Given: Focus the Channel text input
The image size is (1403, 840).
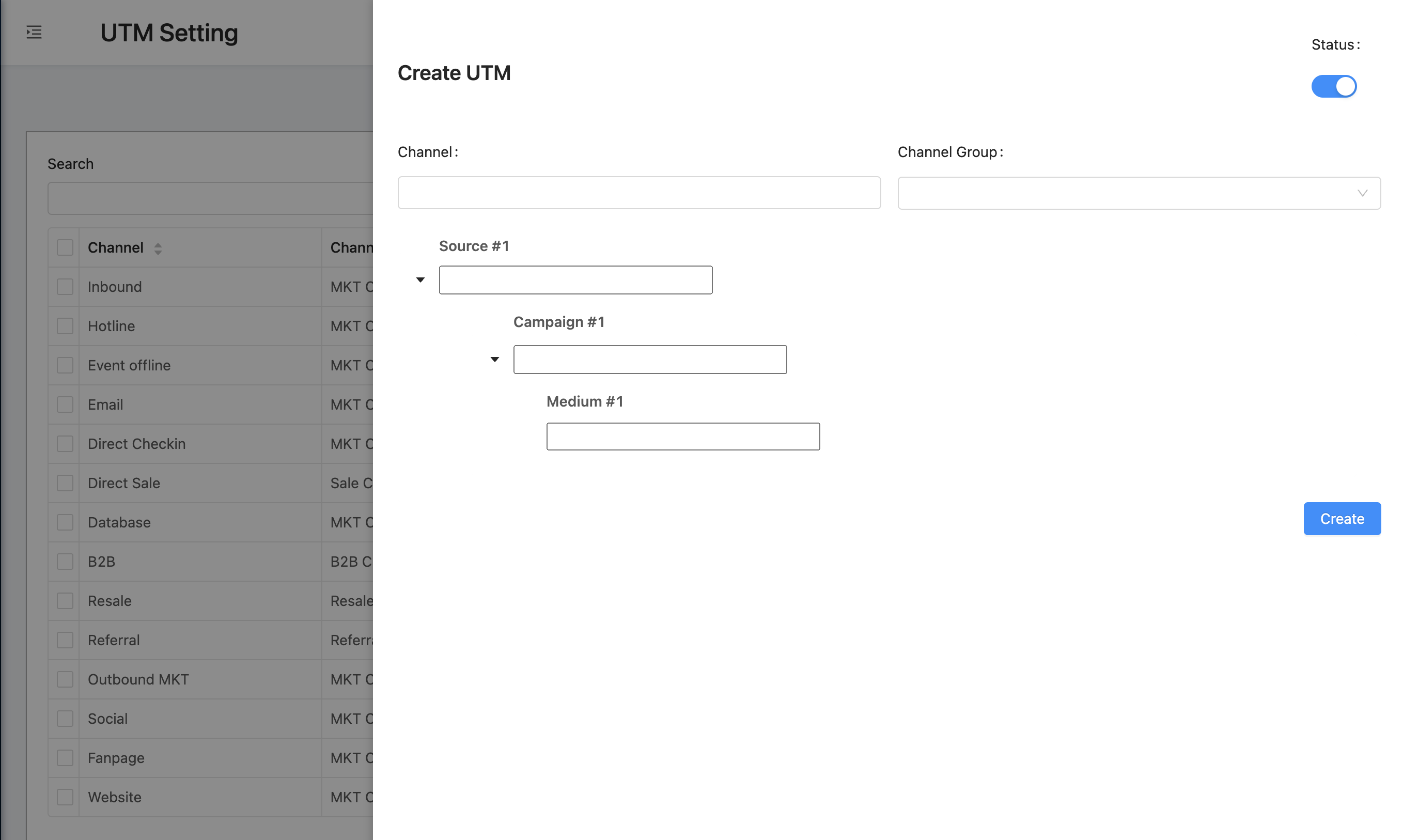Looking at the screenshot, I should click(638, 193).
